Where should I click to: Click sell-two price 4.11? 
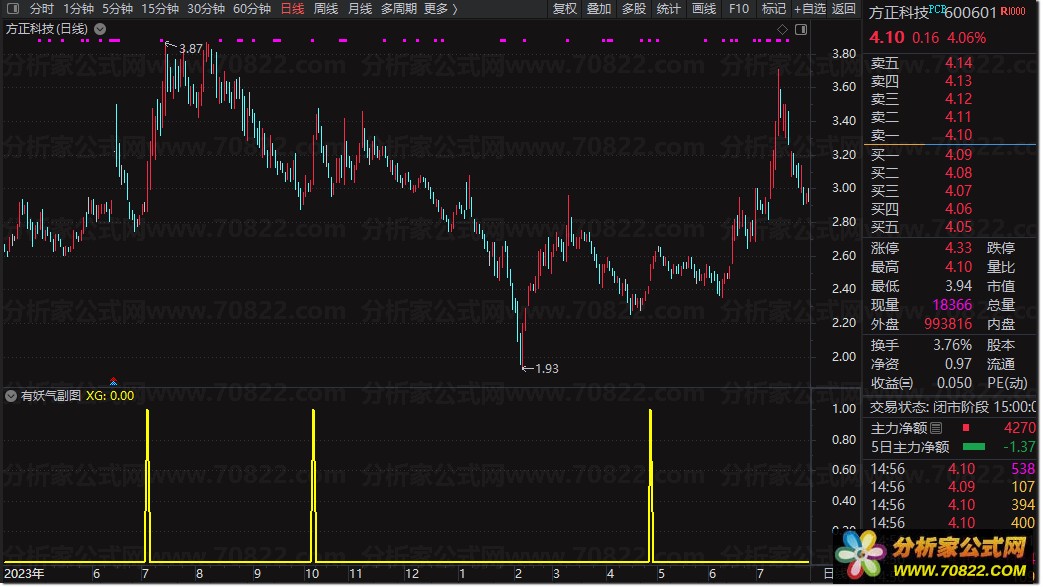(959, 117)
